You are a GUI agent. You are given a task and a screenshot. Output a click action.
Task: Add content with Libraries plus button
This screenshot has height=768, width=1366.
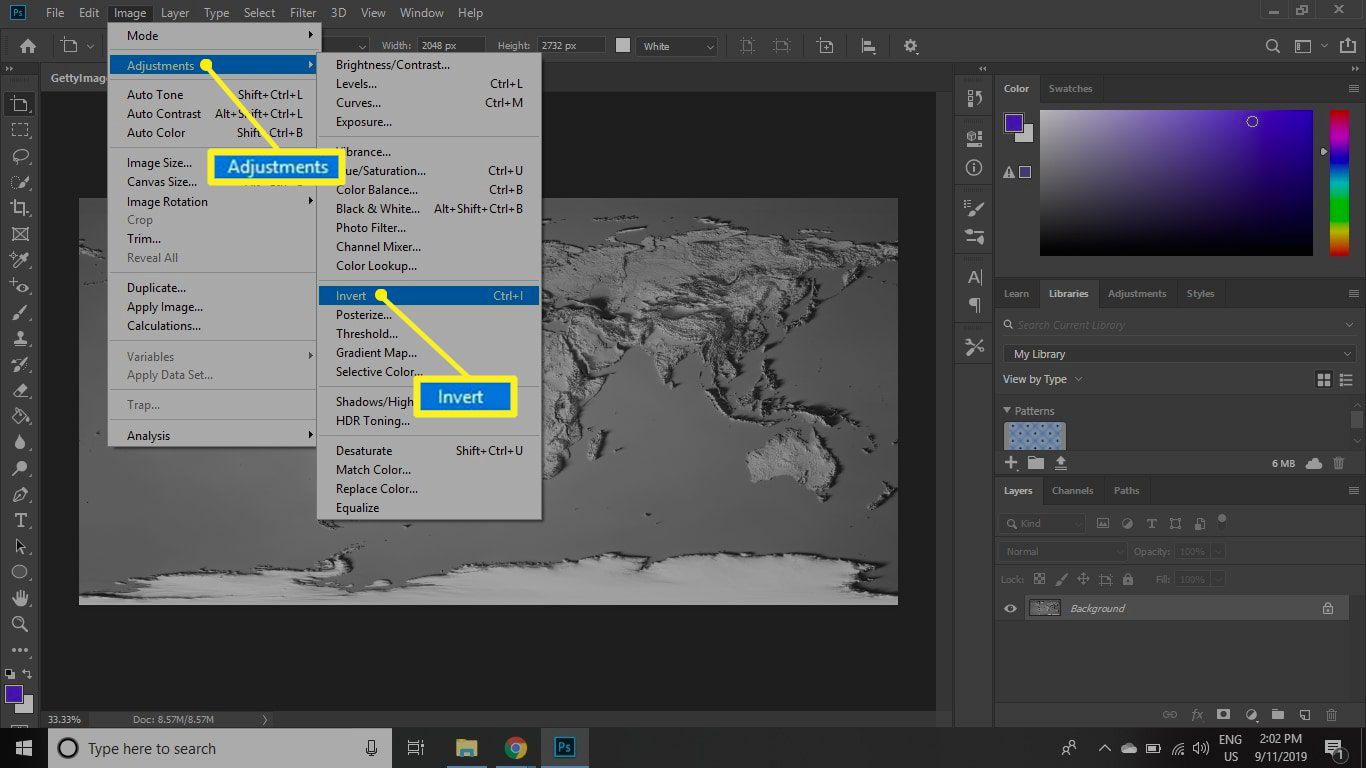pos(1011,463)
